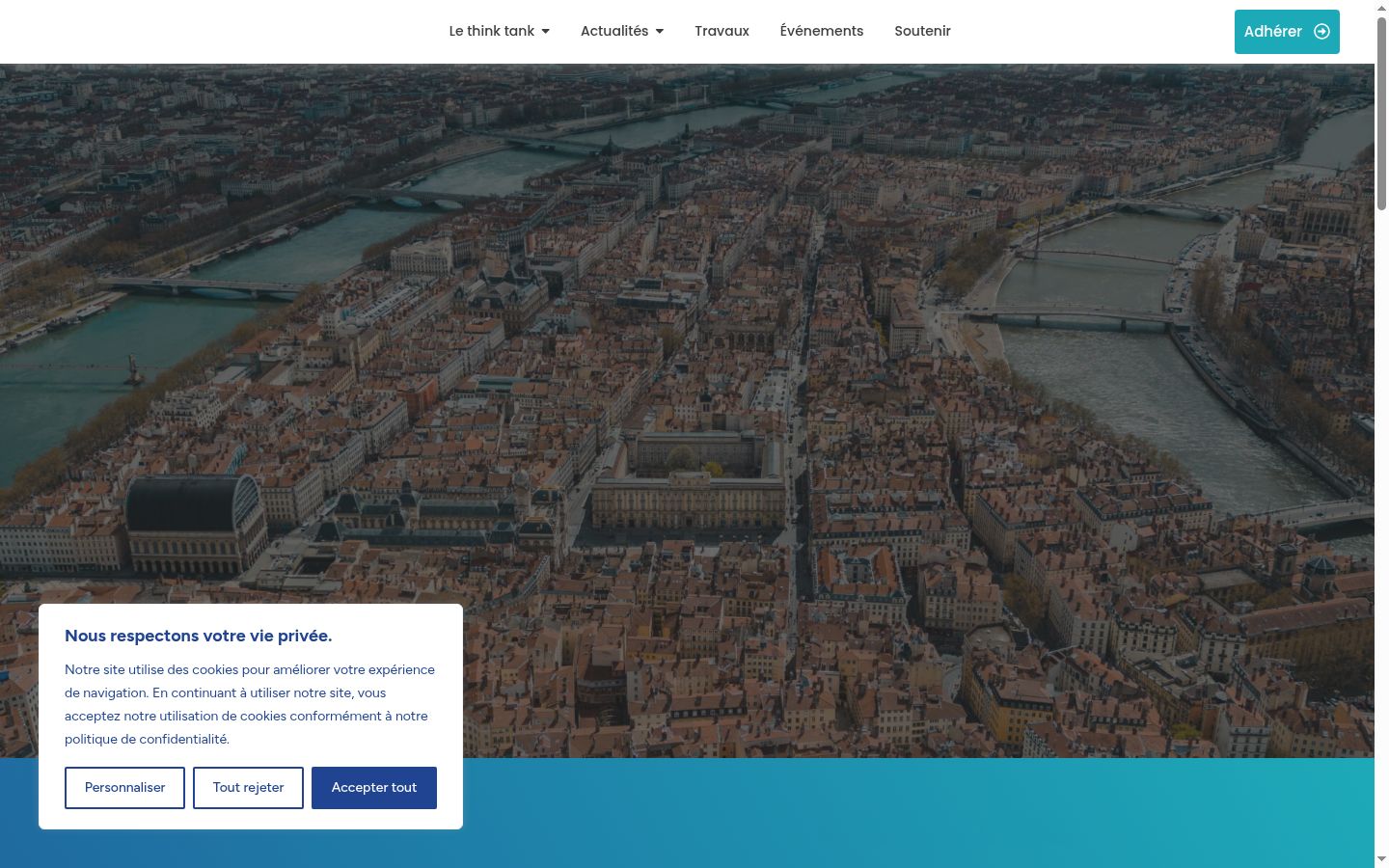This screenshot has height=868, width=1389.
Task: Click the scrollbar down arrow
Action: [x=1381, y=859]
